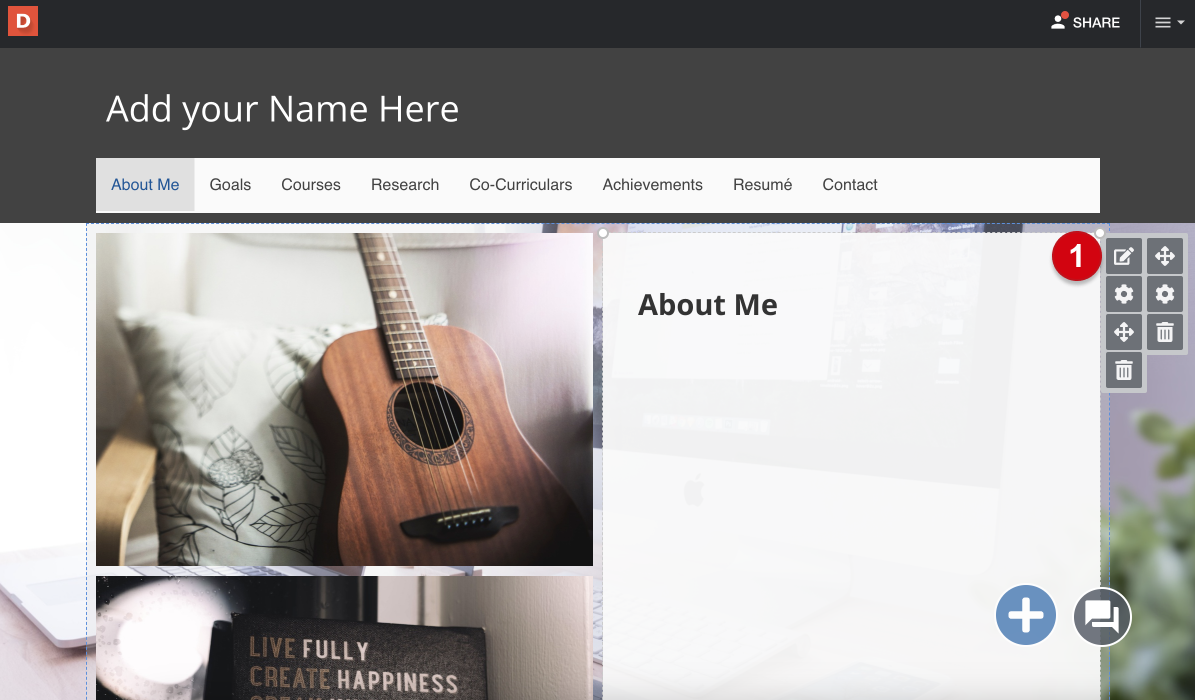Click the 'Add your Name Here' title
Image resolution: width=1195 pixels, height=700 pixels.
pos(283,109)
